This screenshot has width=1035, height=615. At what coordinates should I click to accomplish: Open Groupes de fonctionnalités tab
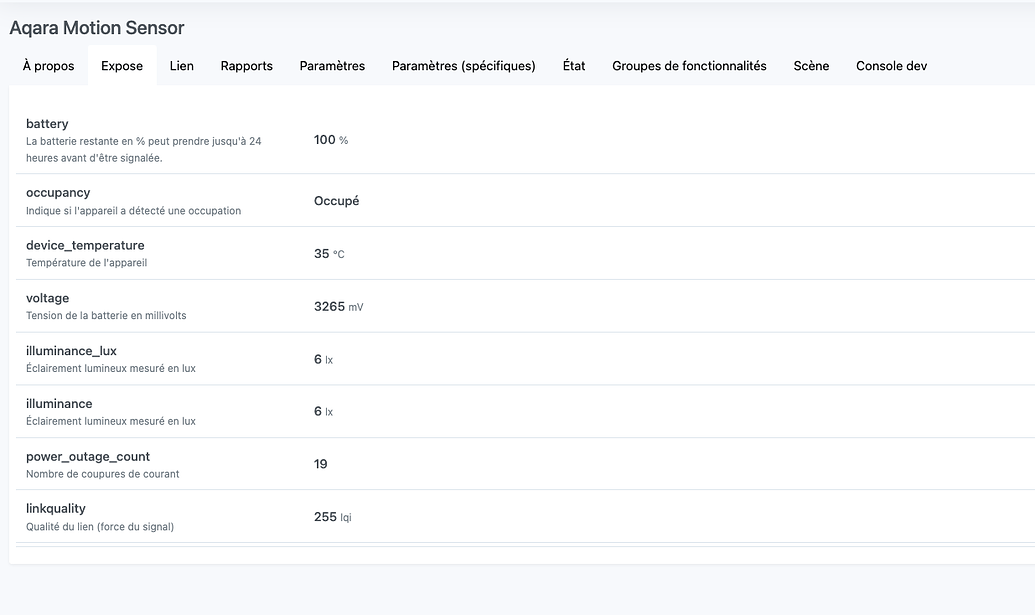[689, 66]
